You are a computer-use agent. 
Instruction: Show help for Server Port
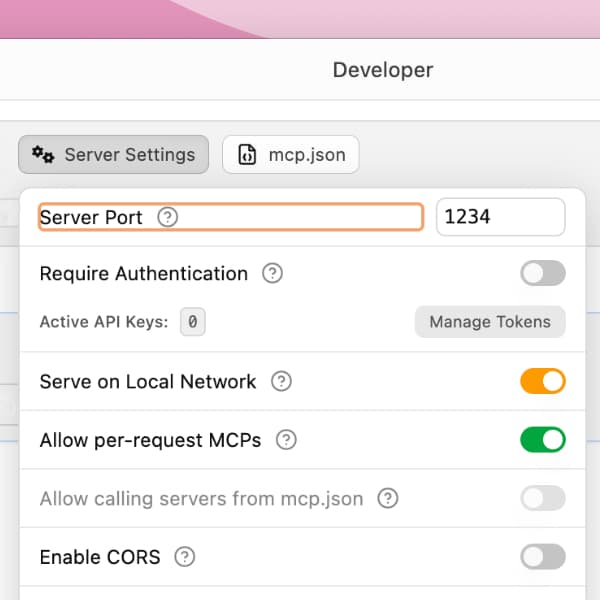coord(168,217)
